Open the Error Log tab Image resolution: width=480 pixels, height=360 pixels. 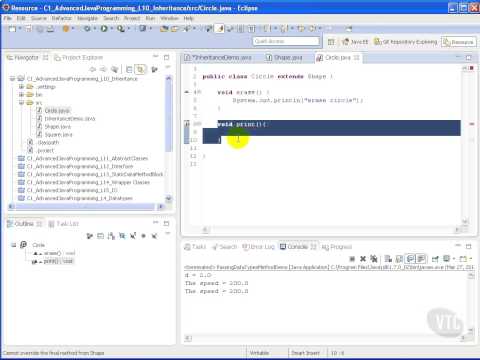pos(258,247)
